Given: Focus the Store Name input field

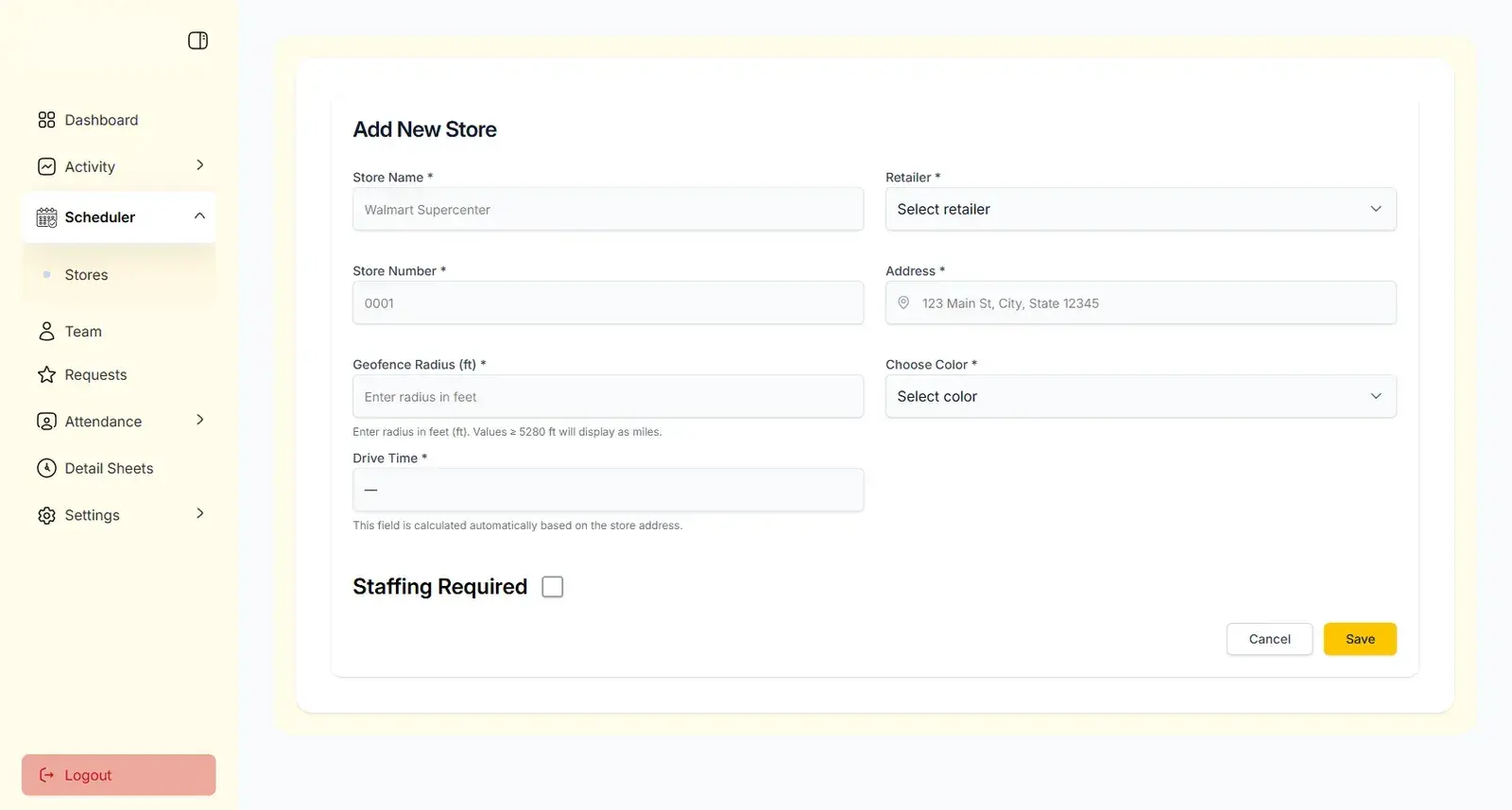Looking at the screenshot, I should point(608,209).
